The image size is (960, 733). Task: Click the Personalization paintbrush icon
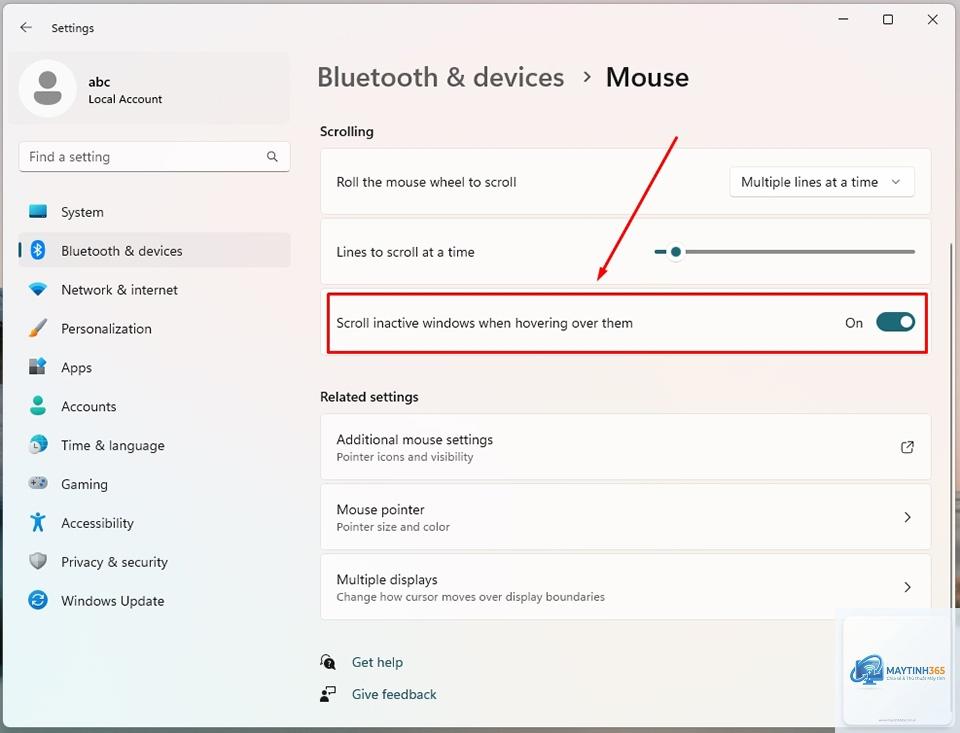[38, 328]
